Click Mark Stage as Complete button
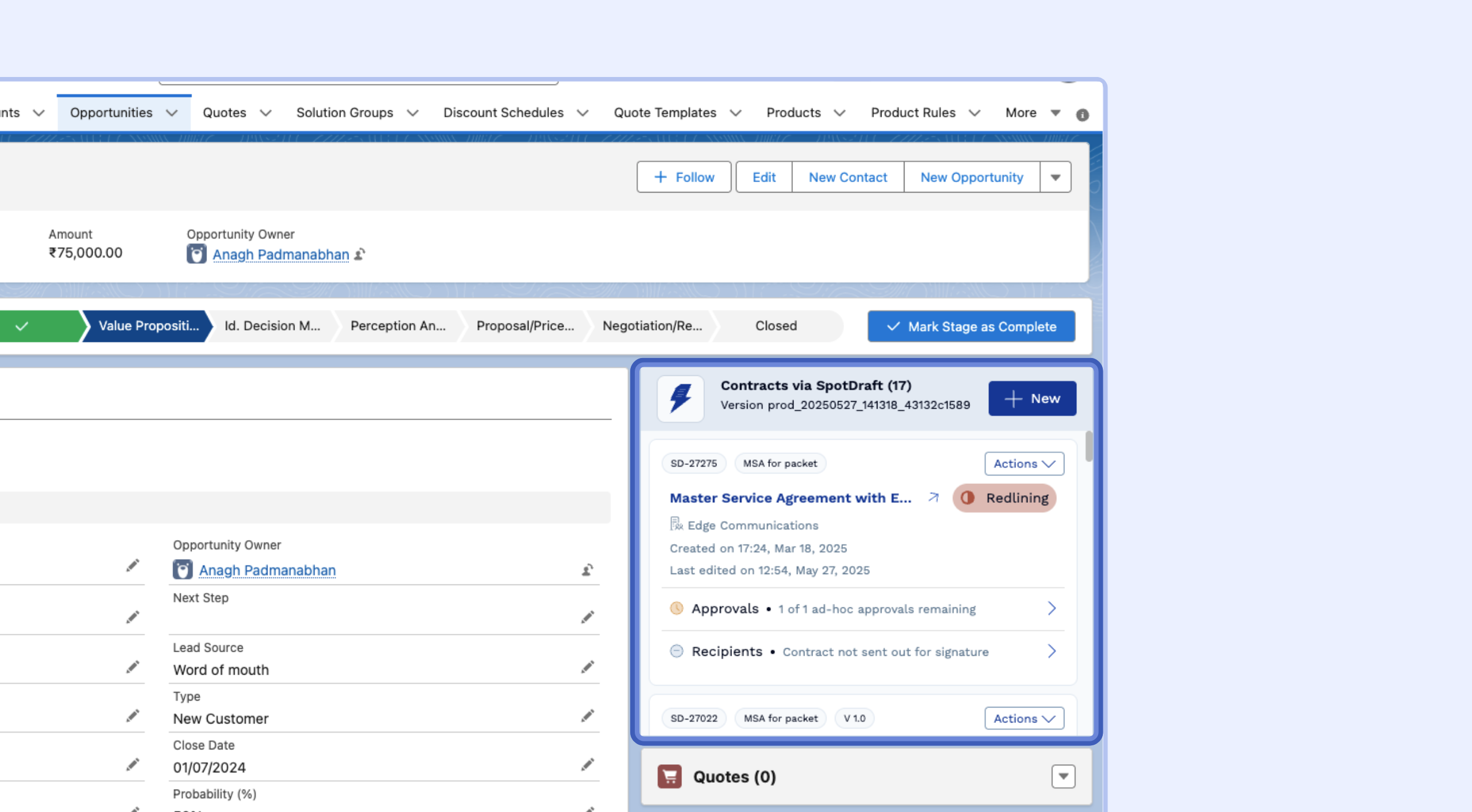Image resolution: width=1472 pixels, height=812 pixels. (971, 326)
